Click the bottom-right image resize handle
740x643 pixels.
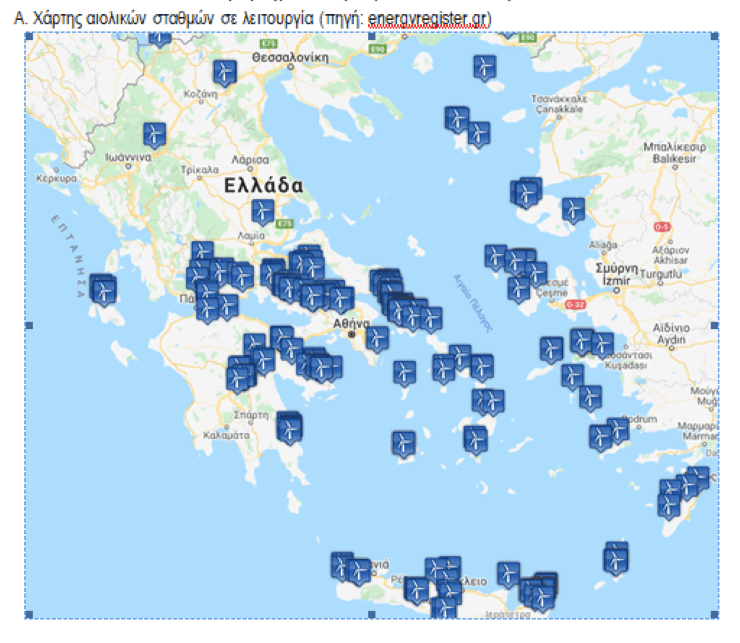click(716, 613)
